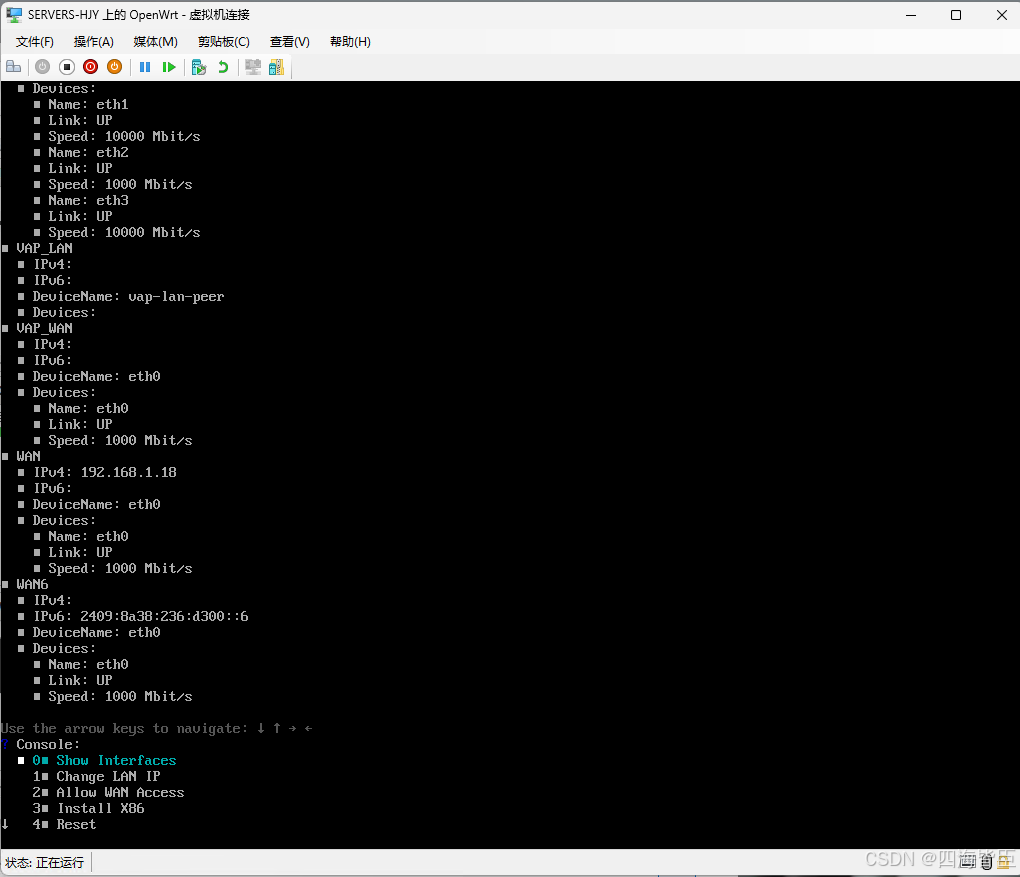Click the VAP_LAN interface heading
This screenshot has width=1020, height=877.
44,249
